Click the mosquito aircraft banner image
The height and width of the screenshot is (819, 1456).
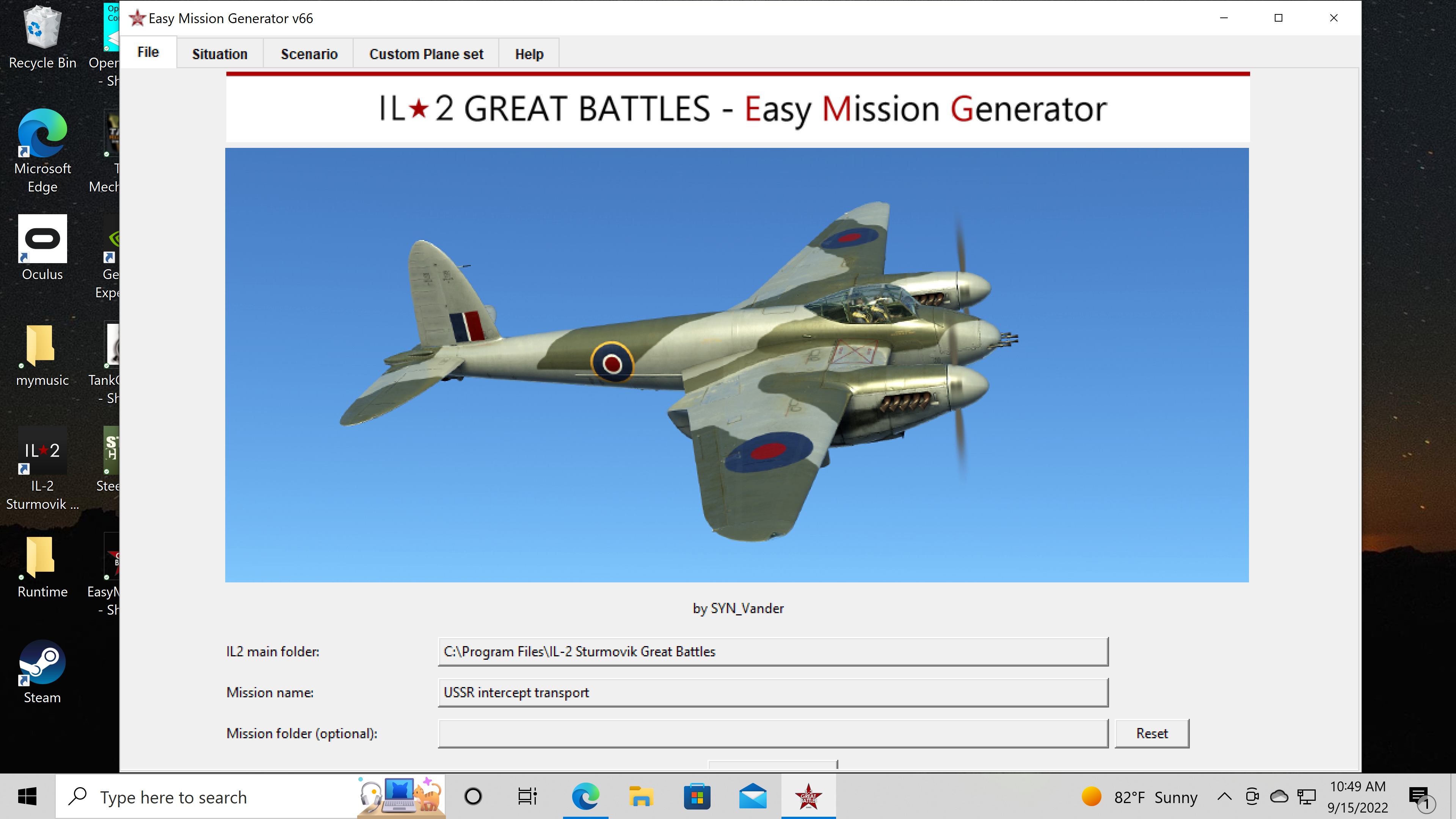[737, 365]
